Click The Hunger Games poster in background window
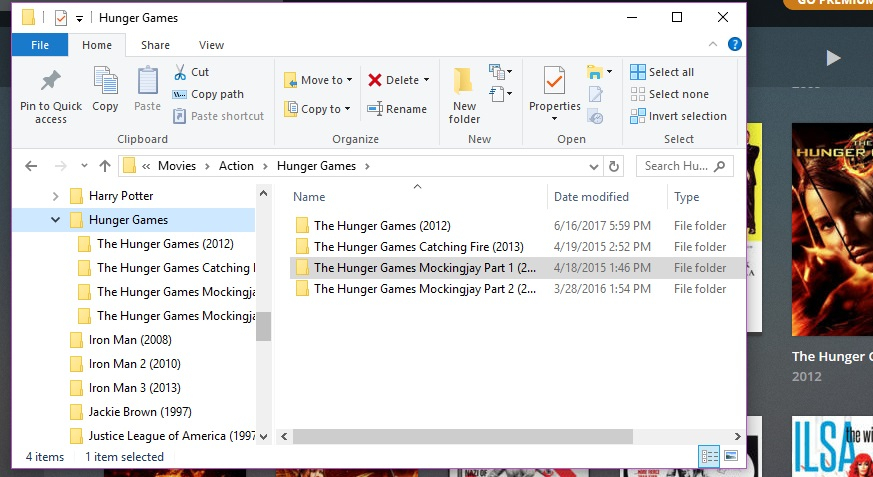 pyautogui.click(x=832, y=229)
